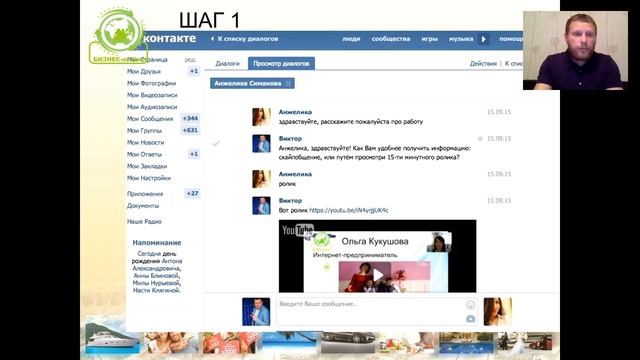Image resolution: width=640 pixels, height=360 pixels.
Task: Open Мои Настройки in sidebar
Action: (x=149, y=178)
